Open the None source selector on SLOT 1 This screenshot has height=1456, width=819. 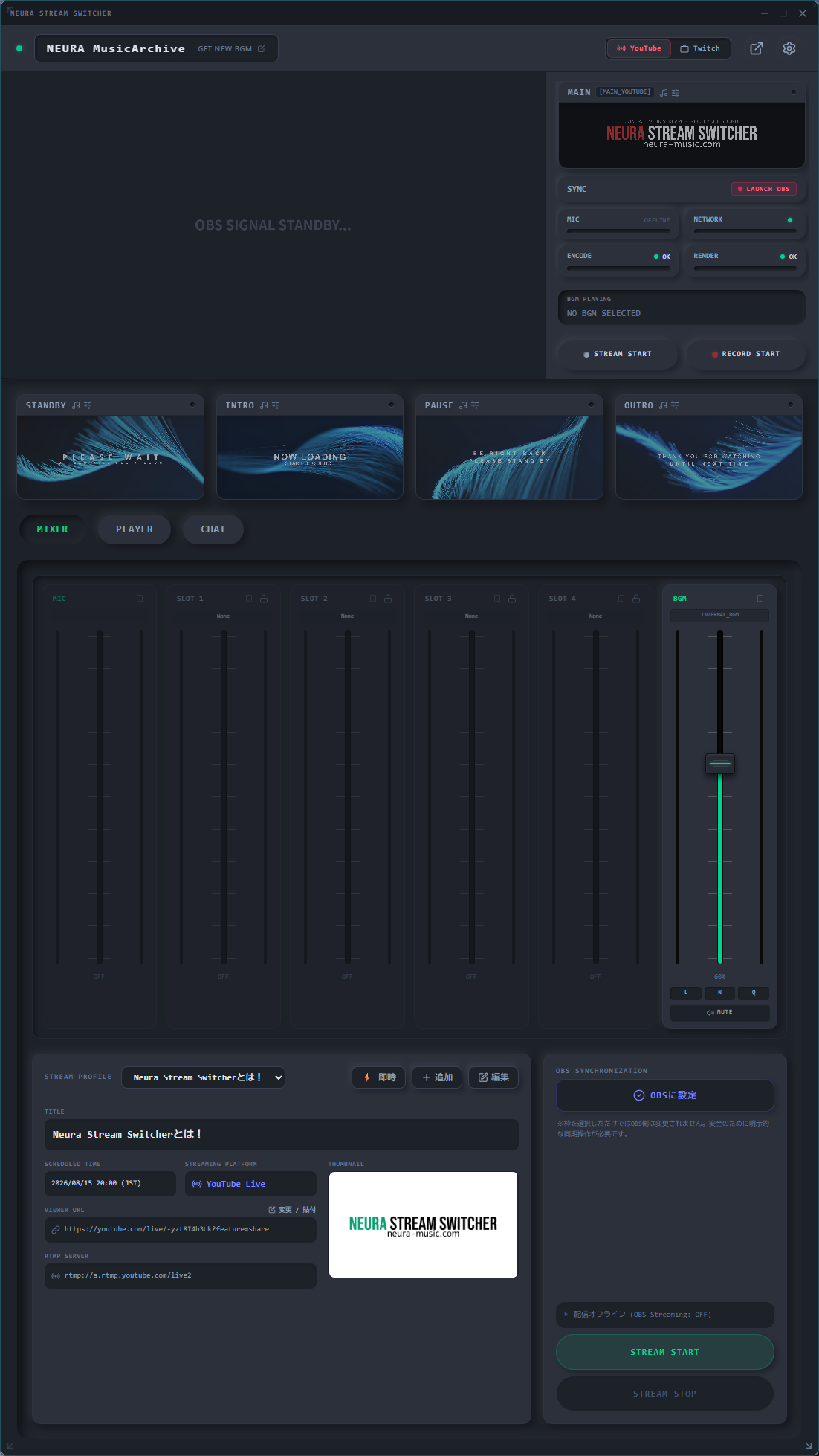[x=223, y=616]
